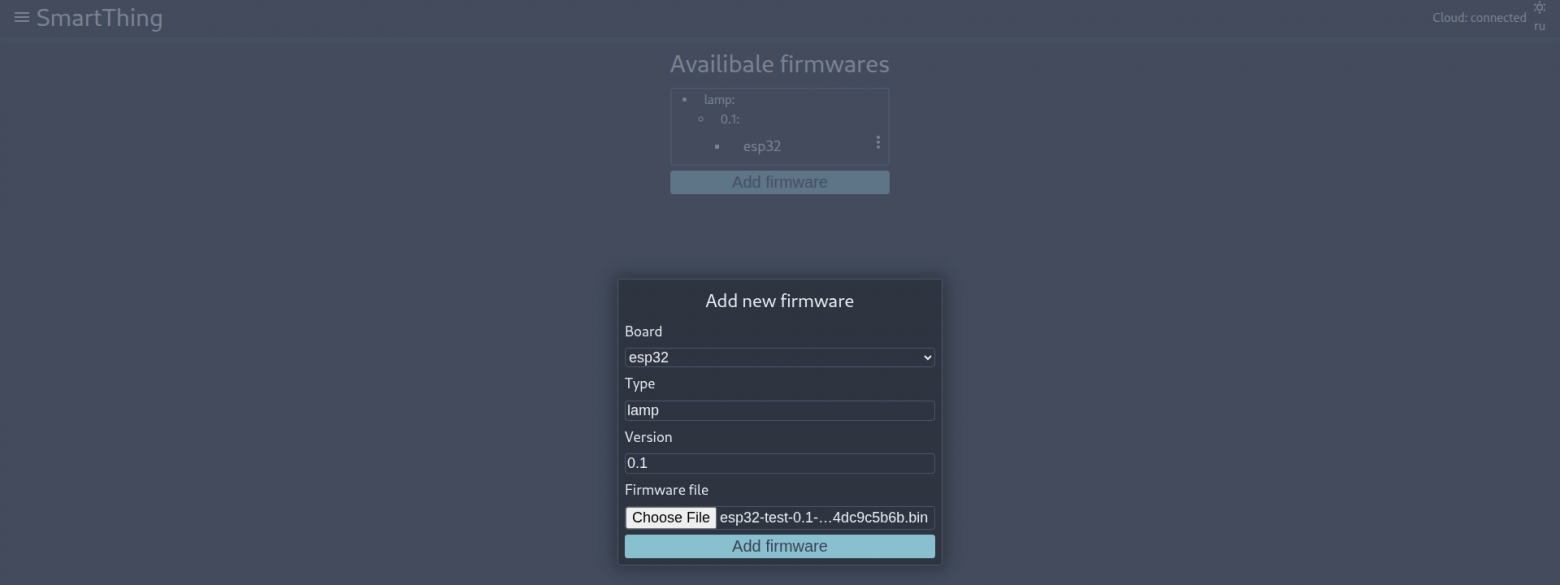Screen dimensions: 1560x585
Task: Expand the Board dropdown showing esp32
Action: coord(779,357)
